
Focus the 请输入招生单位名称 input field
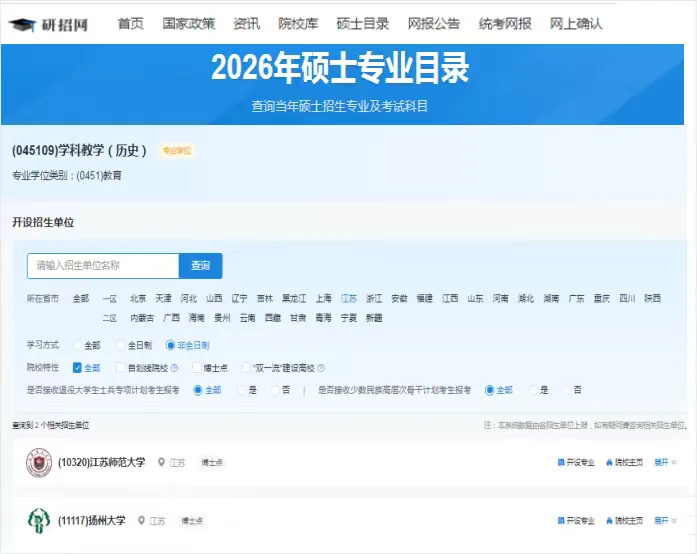[x=103, y=266]
